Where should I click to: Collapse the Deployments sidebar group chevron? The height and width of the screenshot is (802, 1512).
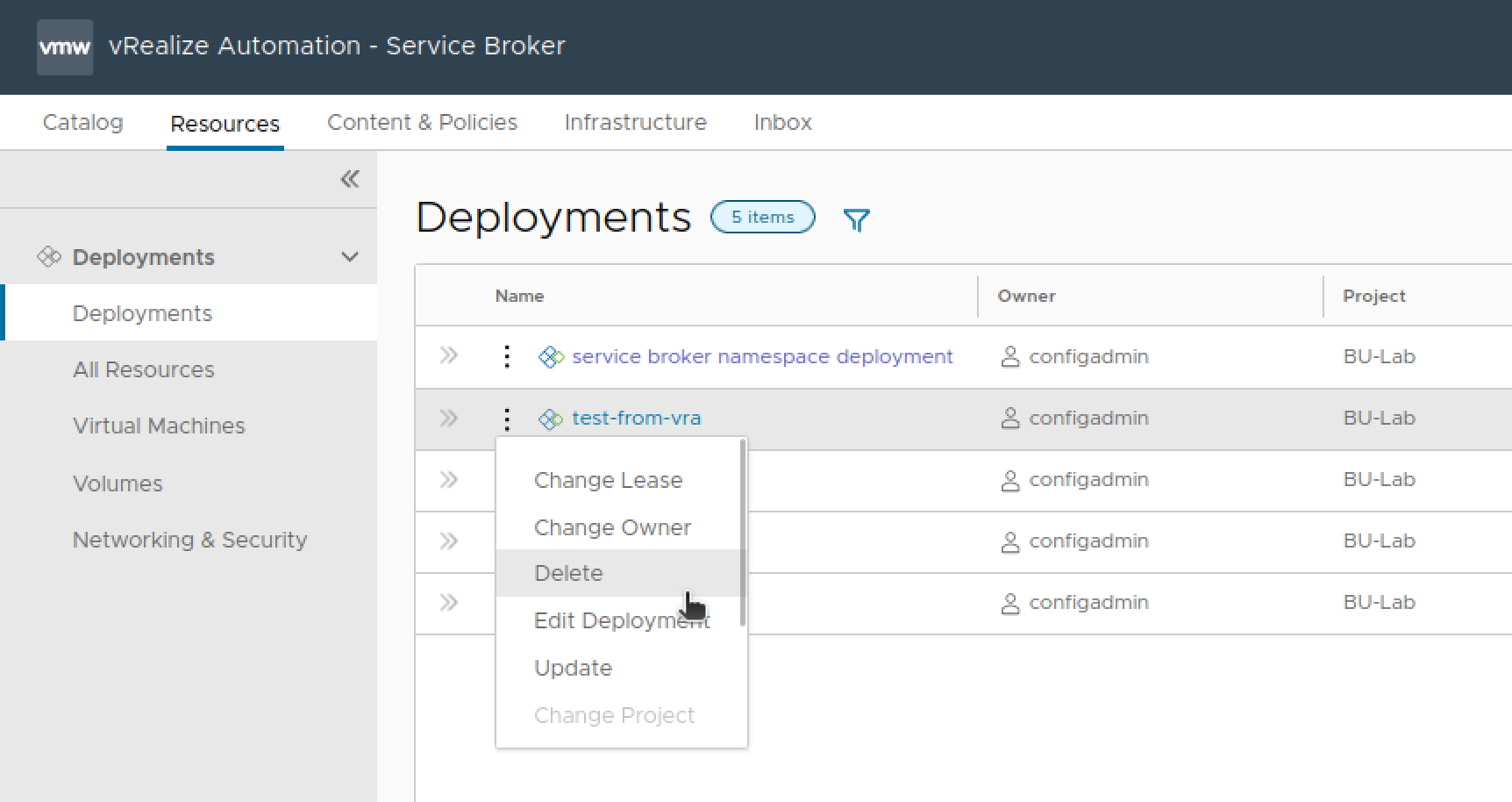tap(350, 257)
